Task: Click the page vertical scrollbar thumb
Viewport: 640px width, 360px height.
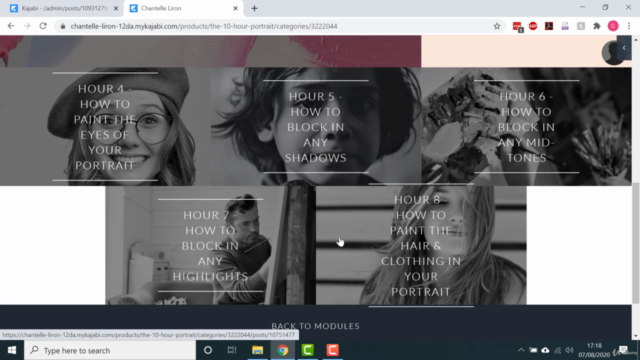Action: click(636, 243)
